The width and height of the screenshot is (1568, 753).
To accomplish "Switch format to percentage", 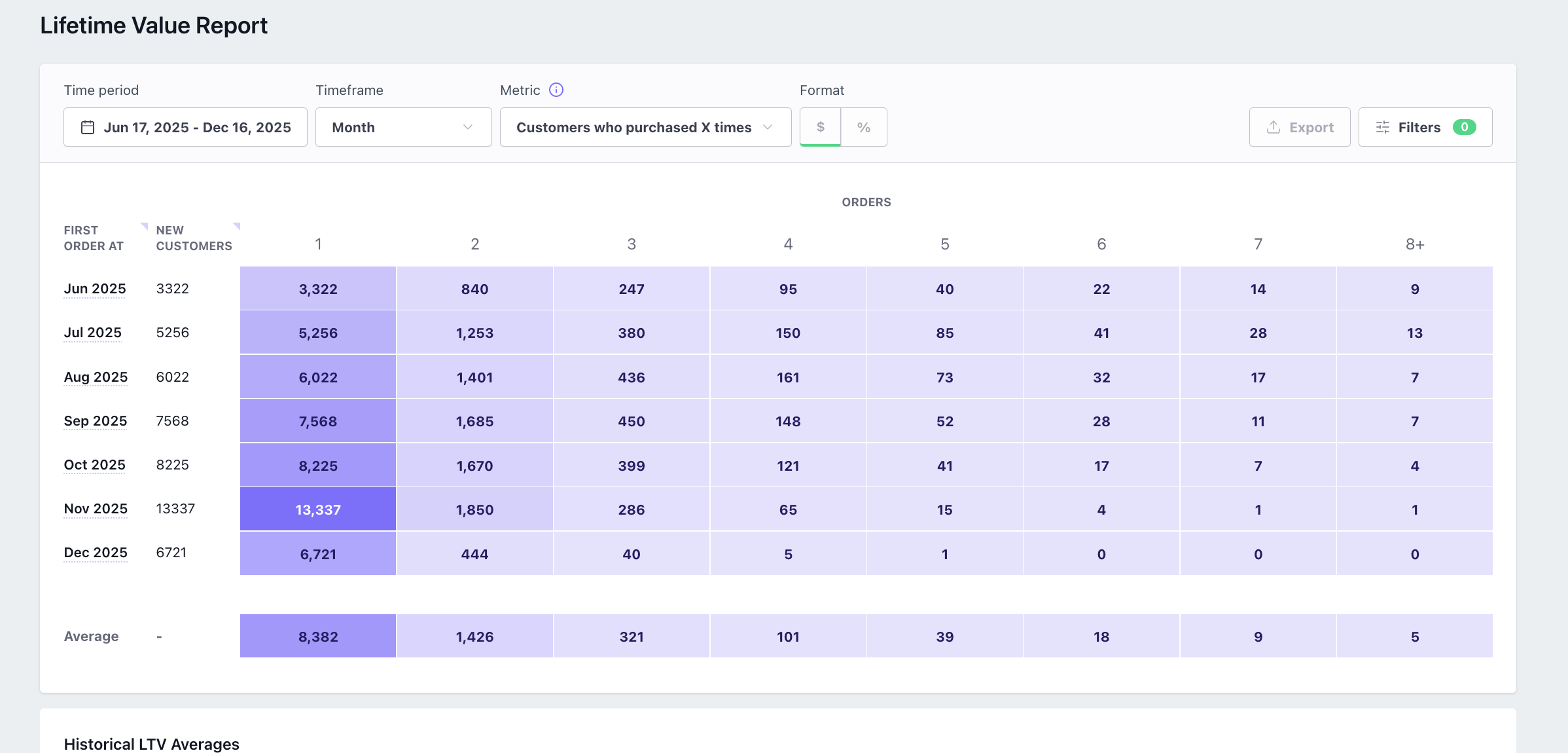I will click(864, 127).
